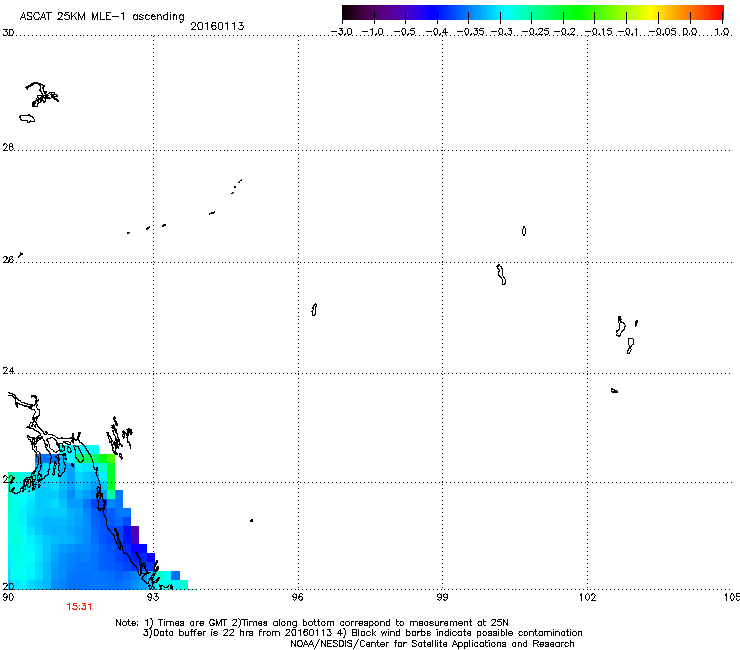Select the date label 20160113
740x650 pixels.
(217, 26)
